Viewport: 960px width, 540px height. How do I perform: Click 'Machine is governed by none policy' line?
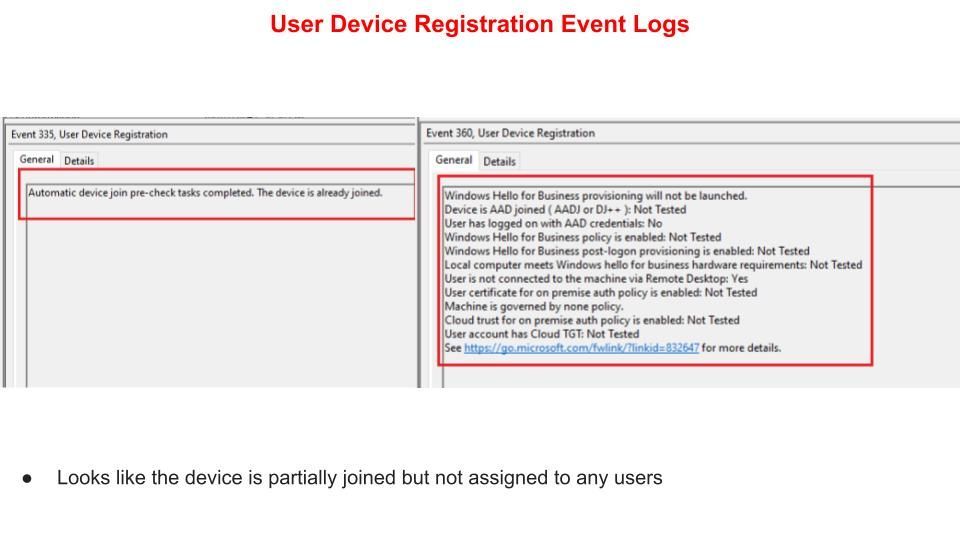pos(534,306)
